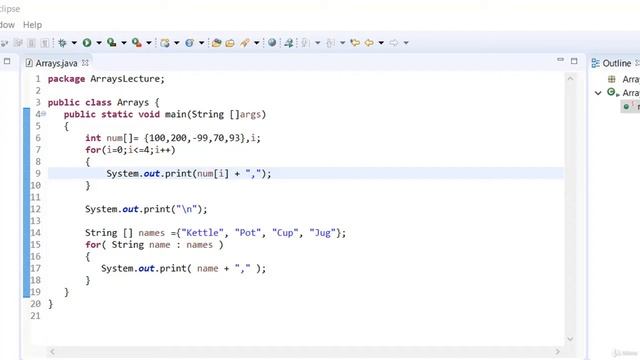640x360 pixels.
Task: Run the program with green play icon
Action: 87,42
